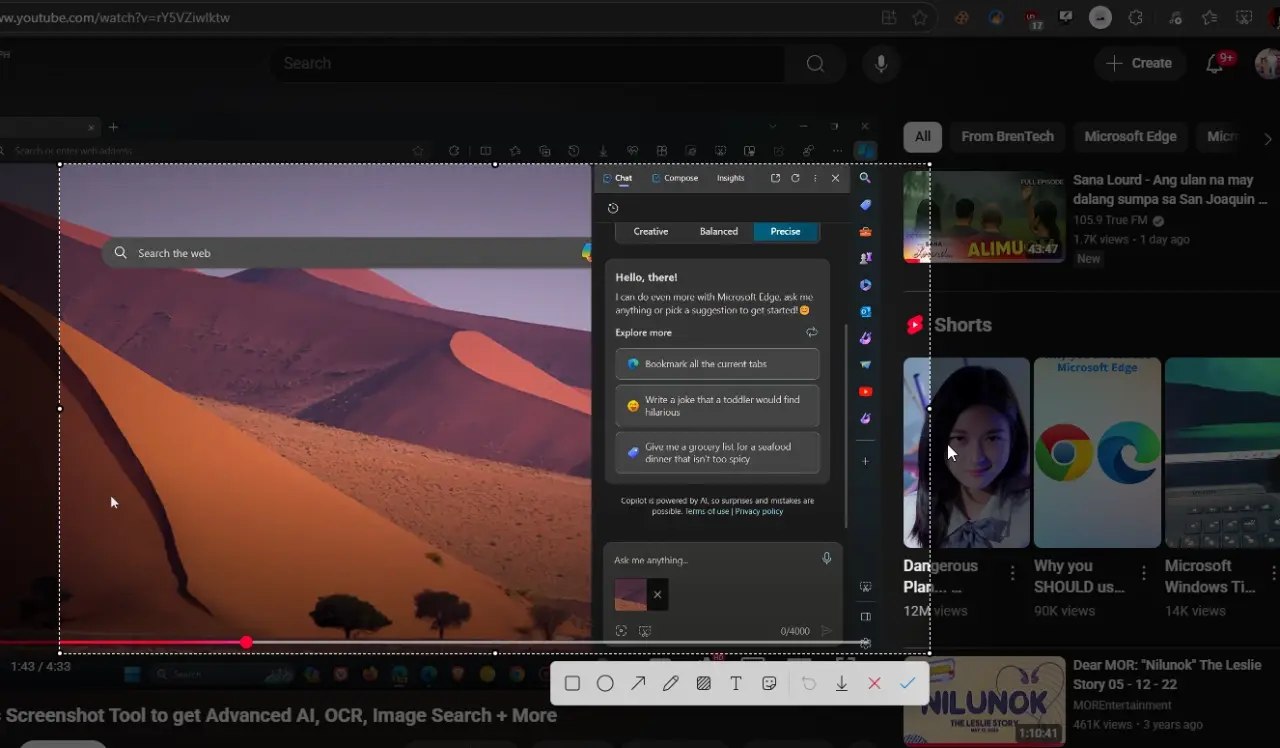Click Terms of use link in Copilot pane
Screen dimensions: 1280x748
point(707,511)
